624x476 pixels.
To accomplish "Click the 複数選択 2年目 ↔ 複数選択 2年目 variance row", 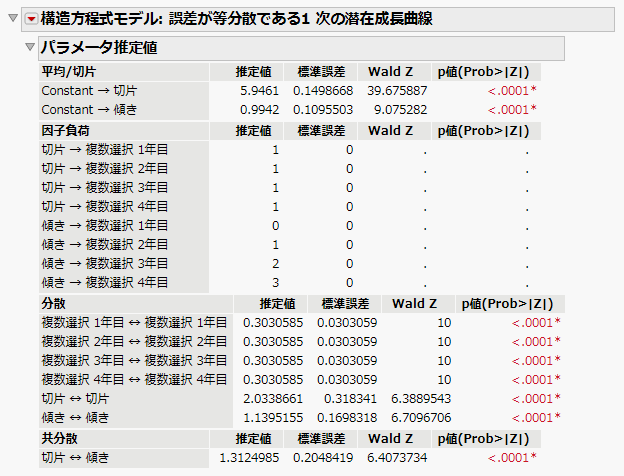I will coord(135,342).
